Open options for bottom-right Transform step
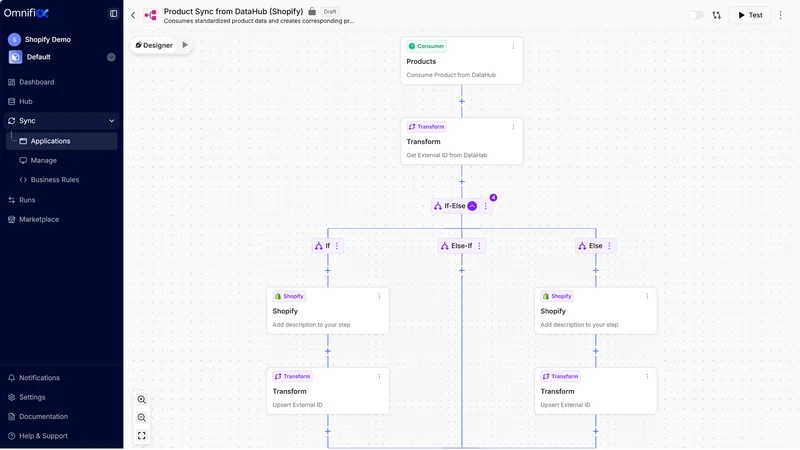Screen dimensions: 800x450 tap(647, 377)
